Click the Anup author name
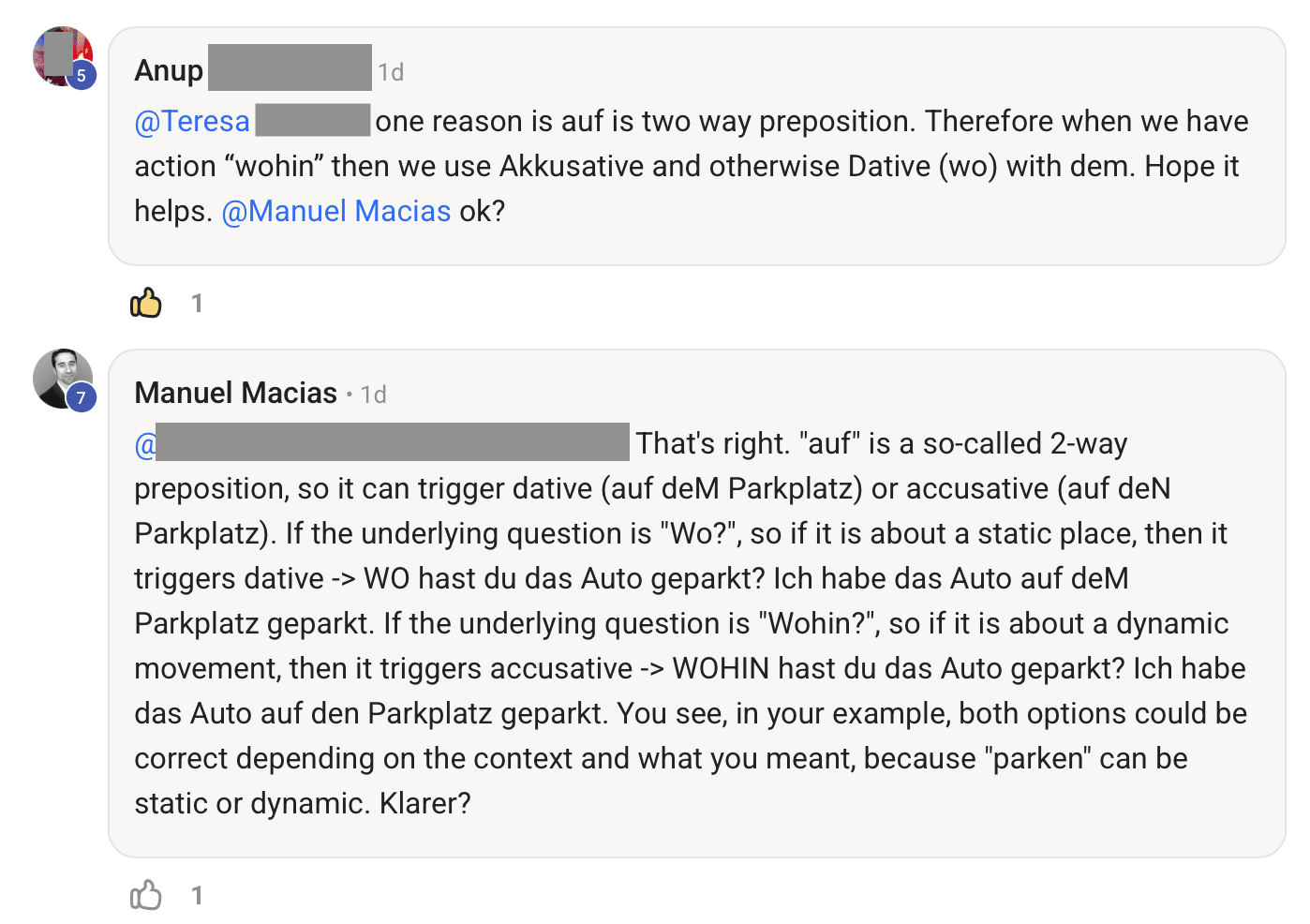1310x924 pixels. coord(169,71)
